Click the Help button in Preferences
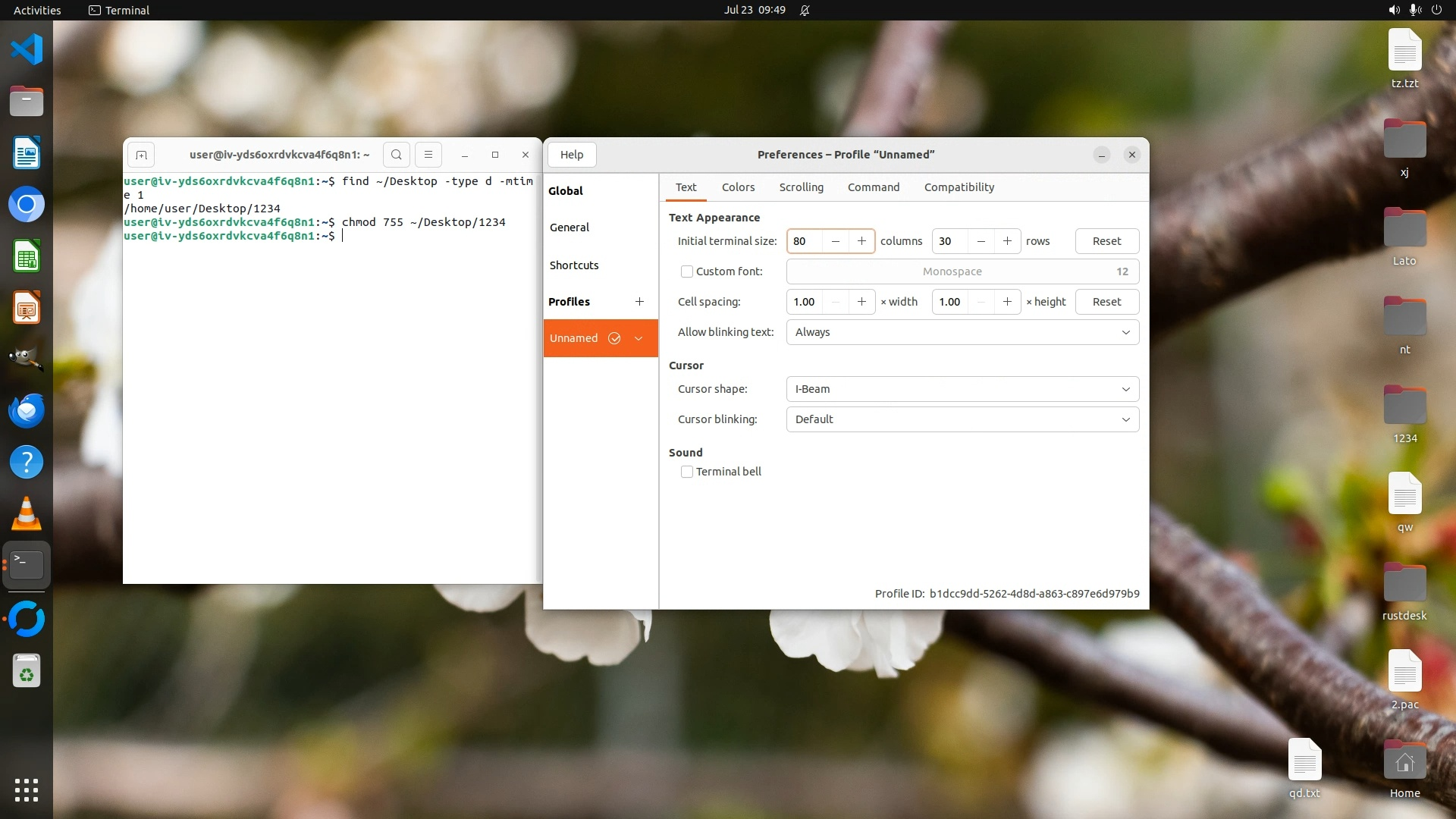The height and width of the screenshot is (819, 1456). pyautogui.click(x=572, y=155)
